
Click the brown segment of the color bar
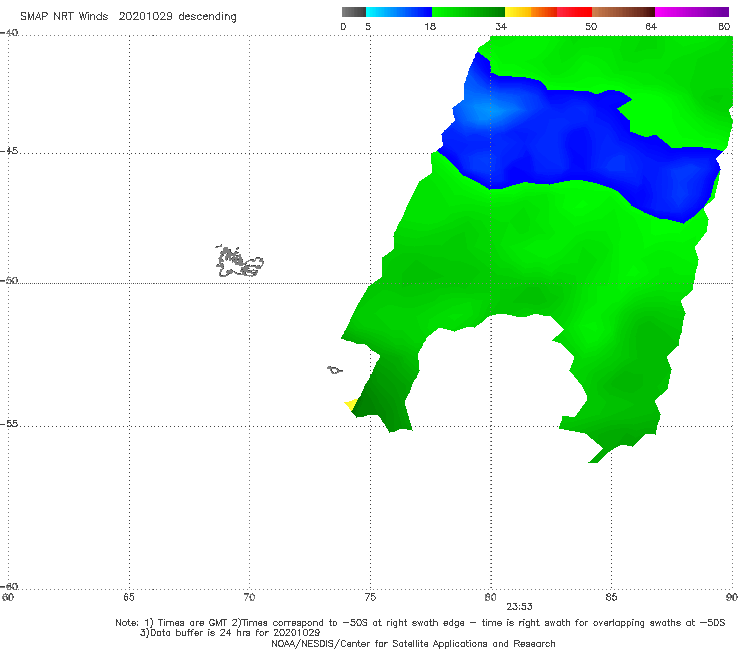623,12
